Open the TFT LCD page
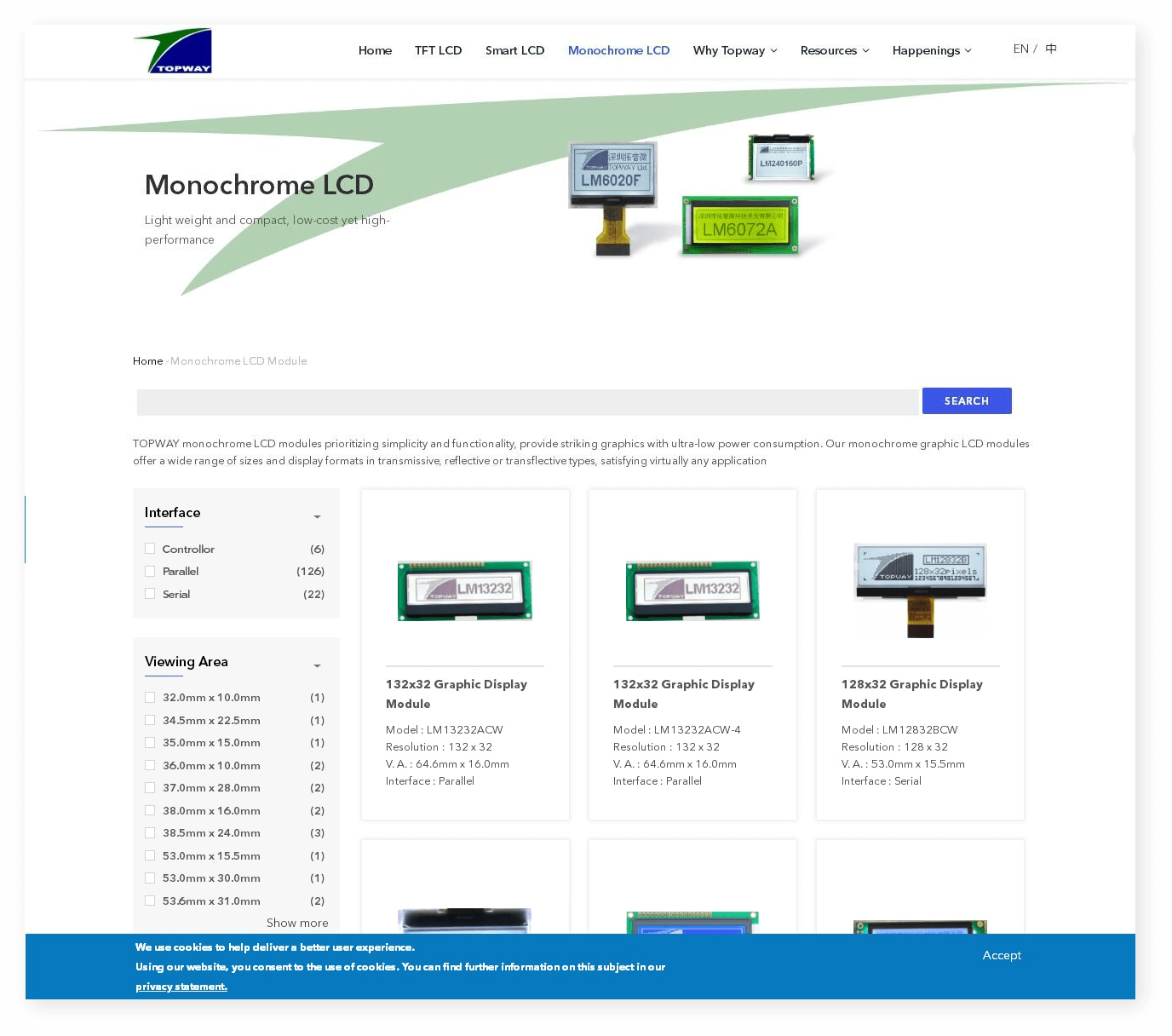The image size is (1172, 1036). pos(438,50)
